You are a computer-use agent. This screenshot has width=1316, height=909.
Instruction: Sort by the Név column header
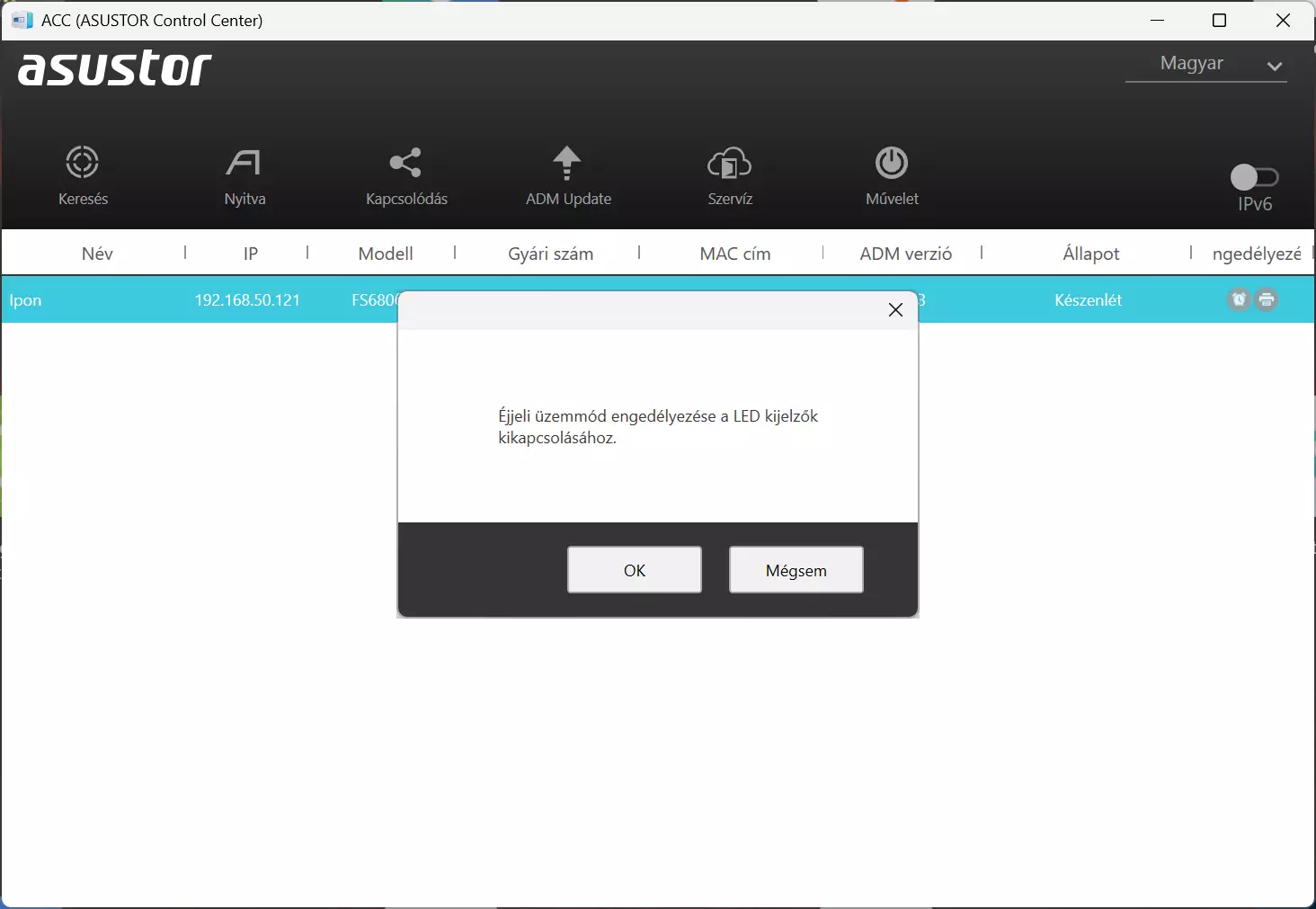point(97,254)
